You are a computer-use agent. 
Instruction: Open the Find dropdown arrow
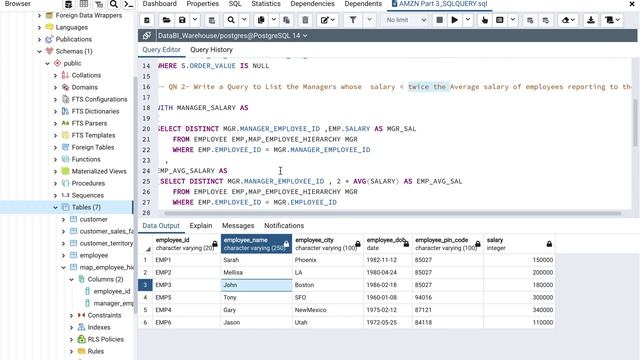coord(244,20)
